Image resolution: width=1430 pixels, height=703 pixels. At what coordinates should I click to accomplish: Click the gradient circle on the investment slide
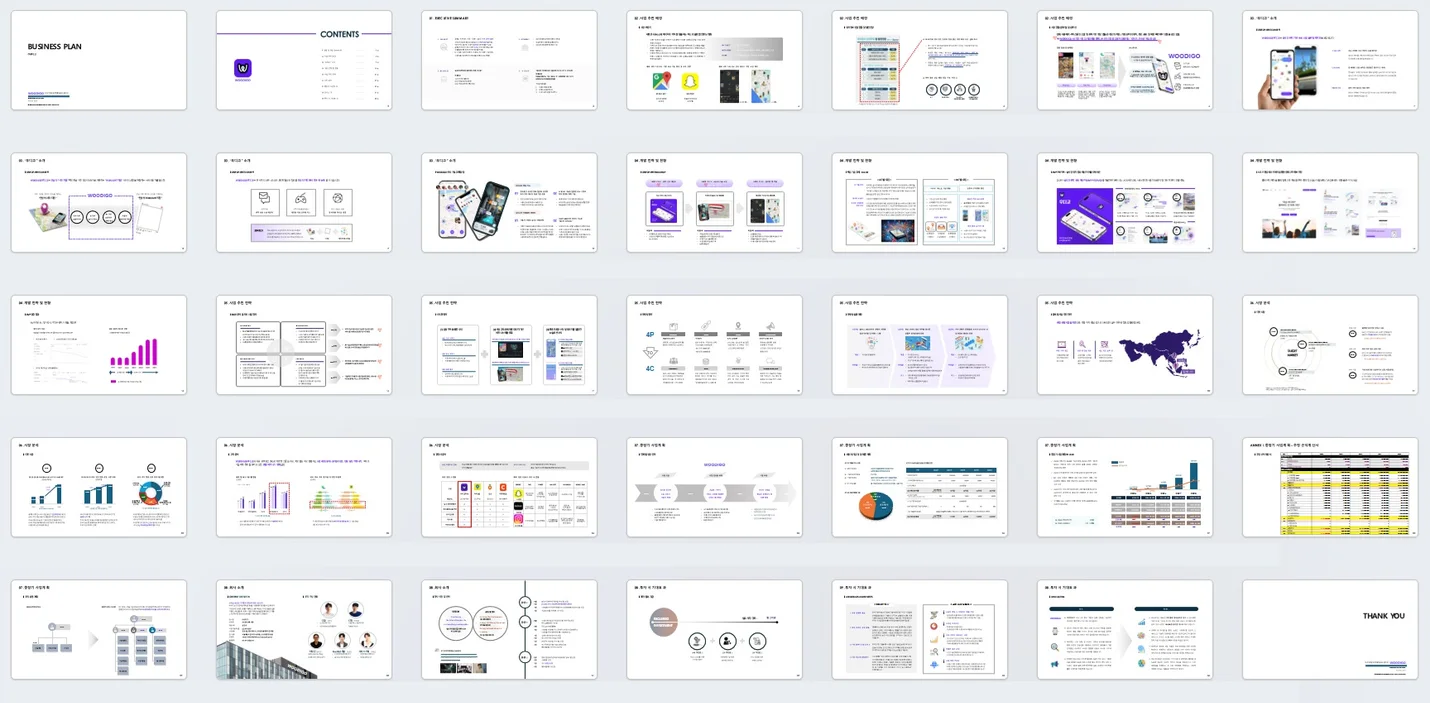coord(665,622)
